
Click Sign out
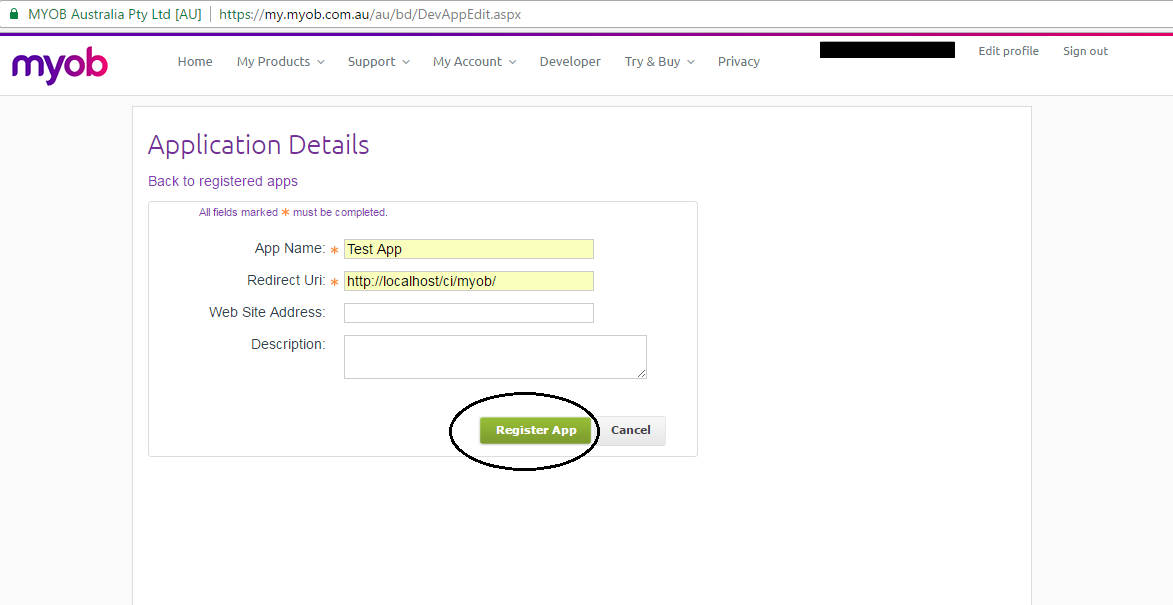(1085, 51)
